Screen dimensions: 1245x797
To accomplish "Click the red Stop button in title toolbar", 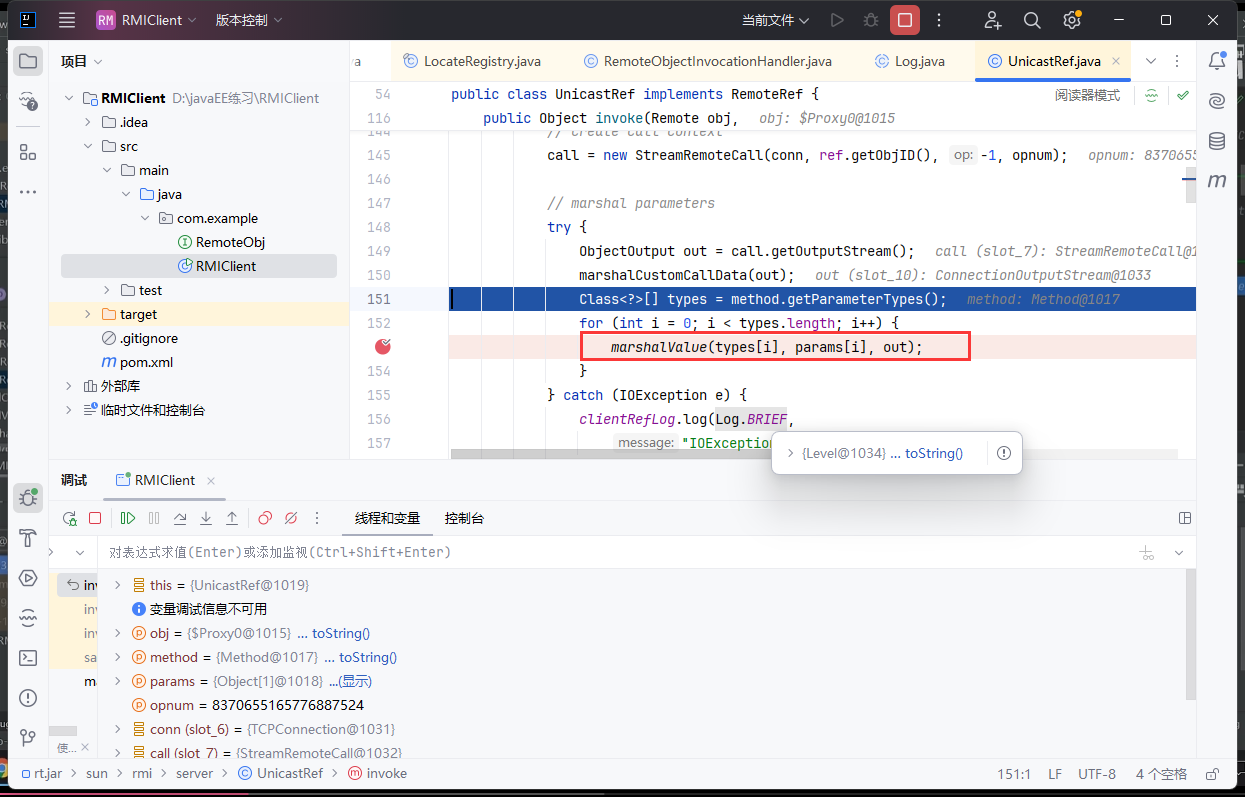I will tap(905, 20).
